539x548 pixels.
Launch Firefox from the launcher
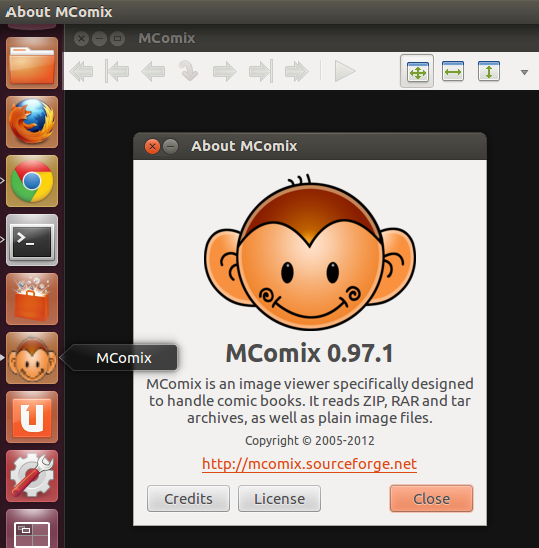tap(32, 122)
